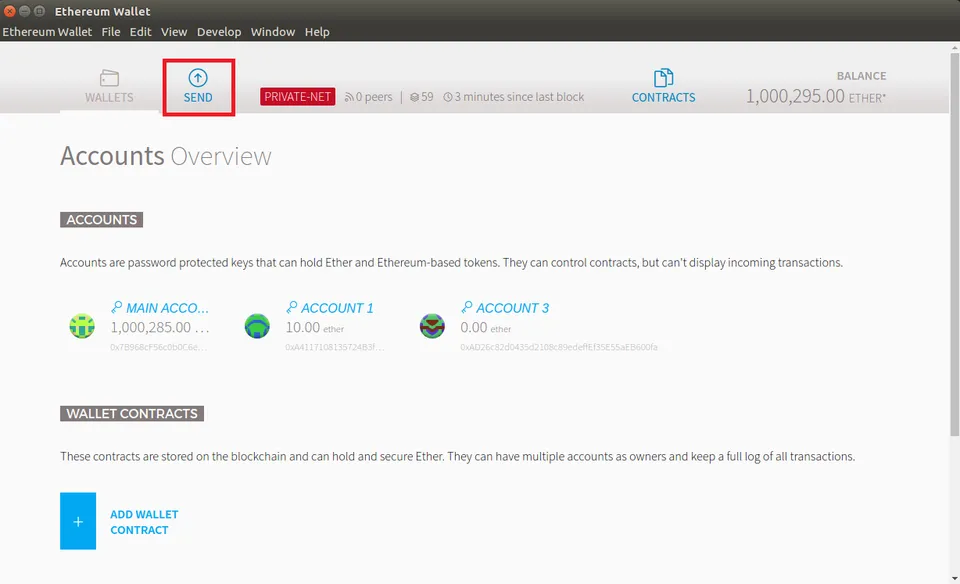This screenshot has width=960, height=584.
Task: Click the scrollbar down arrow
Action: [954, 578]
